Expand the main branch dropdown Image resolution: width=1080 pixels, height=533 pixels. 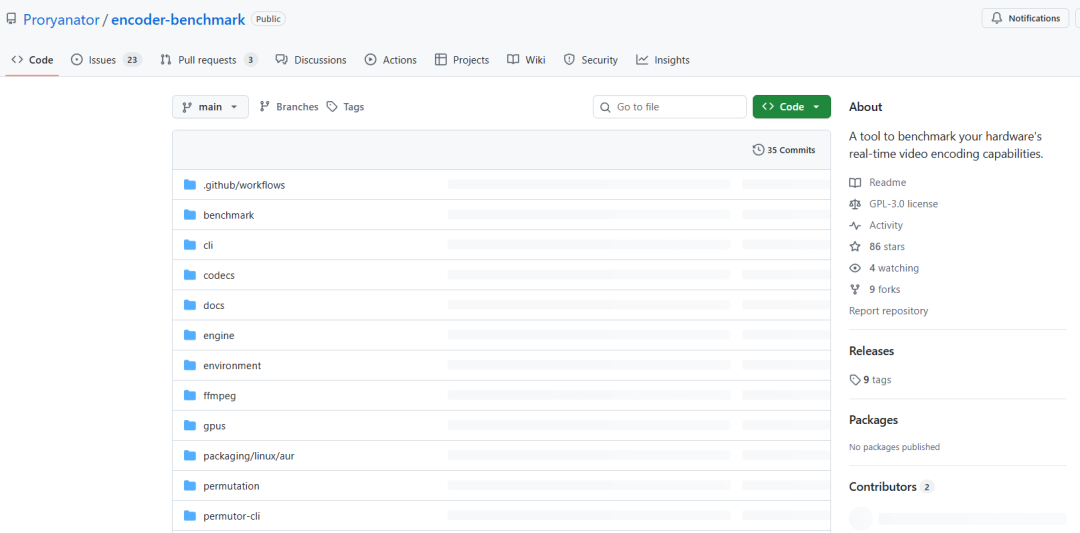(x=210, y=107)
